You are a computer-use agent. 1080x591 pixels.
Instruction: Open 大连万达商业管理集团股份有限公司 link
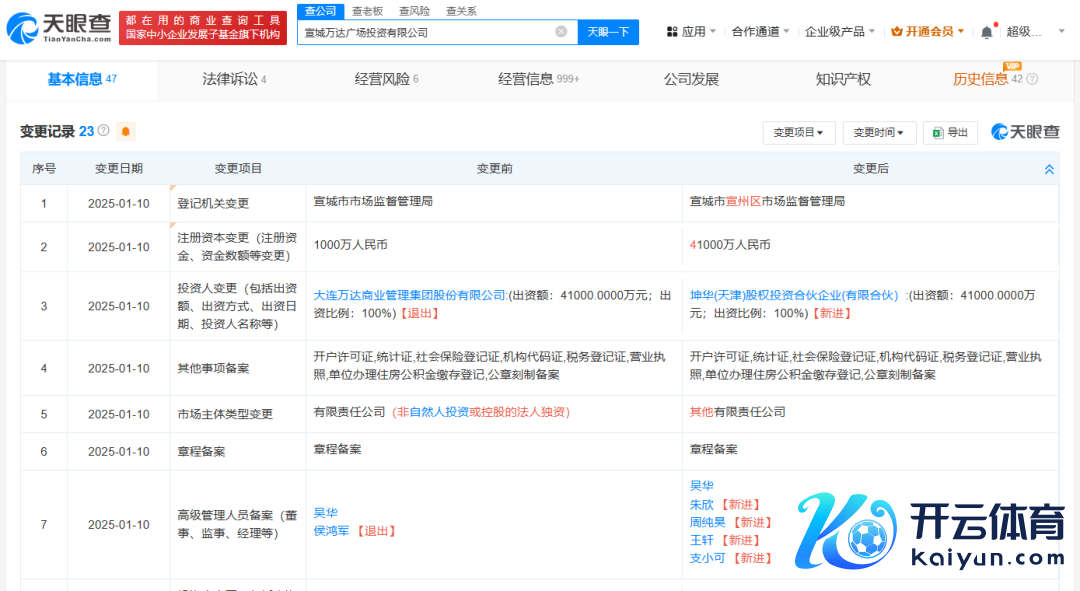click(410, 296)
